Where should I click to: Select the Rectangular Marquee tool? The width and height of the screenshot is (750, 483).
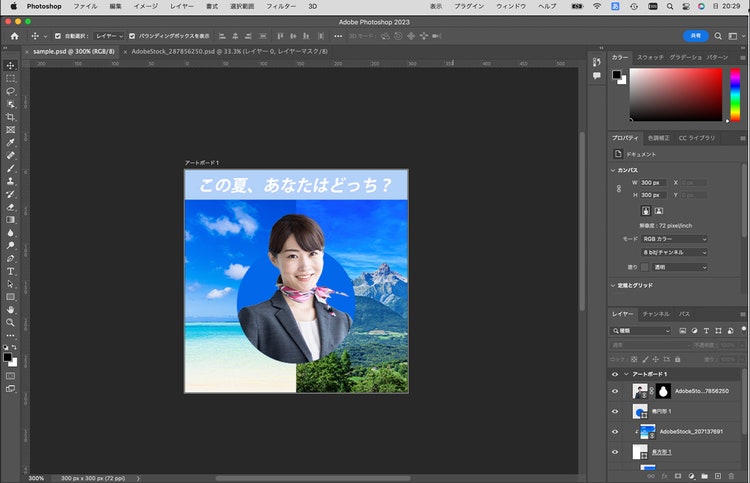pyautogui.click(x=11, y=78)
